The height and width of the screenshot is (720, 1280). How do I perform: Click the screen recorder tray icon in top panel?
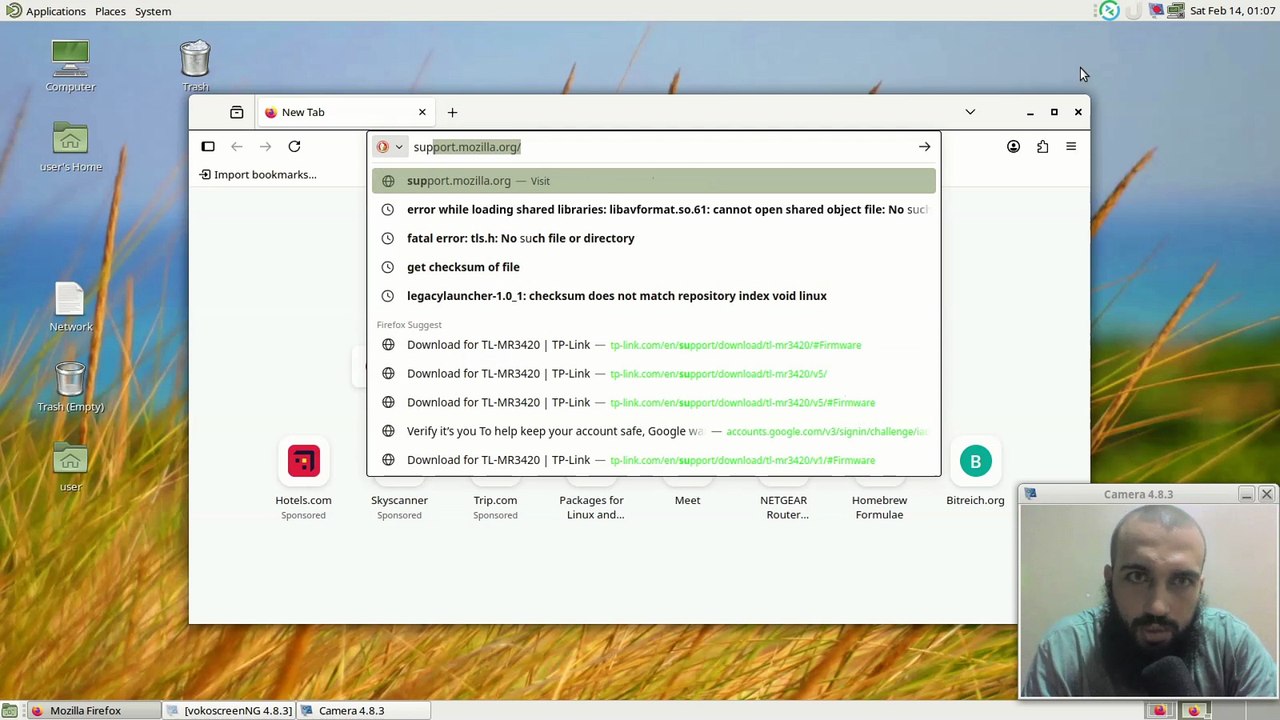click(1157, 11)
